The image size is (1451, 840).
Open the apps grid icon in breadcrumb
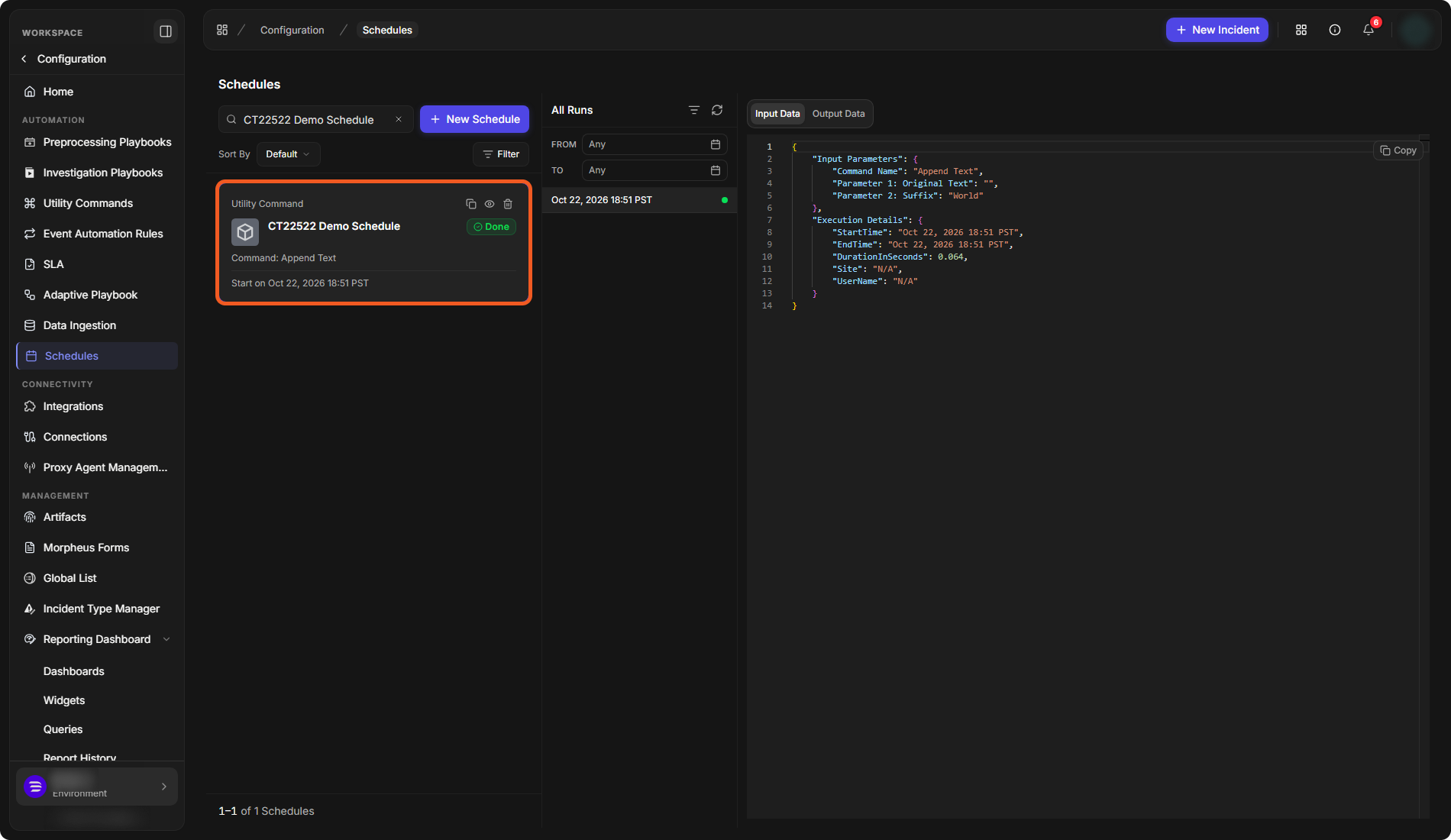coord(222,30)
